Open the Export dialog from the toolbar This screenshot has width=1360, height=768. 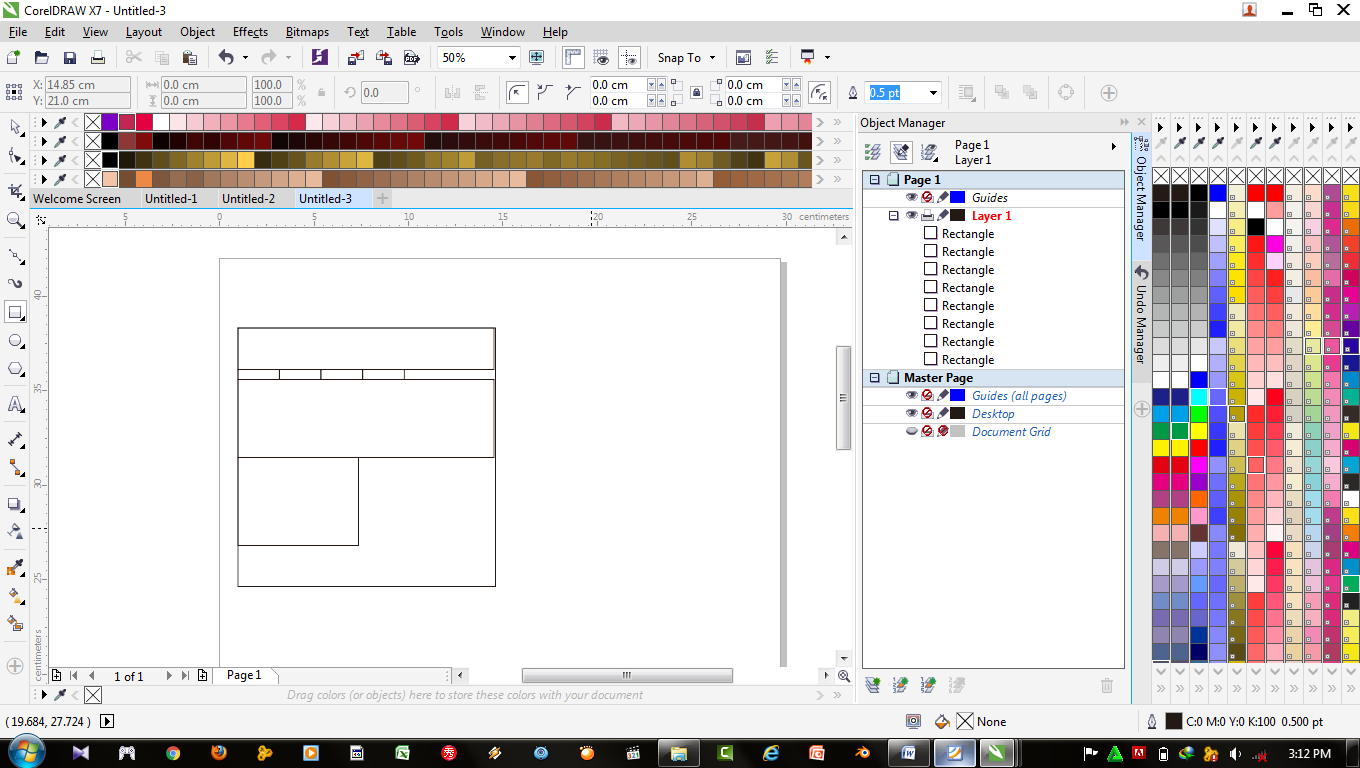click(x=384, y=57)
